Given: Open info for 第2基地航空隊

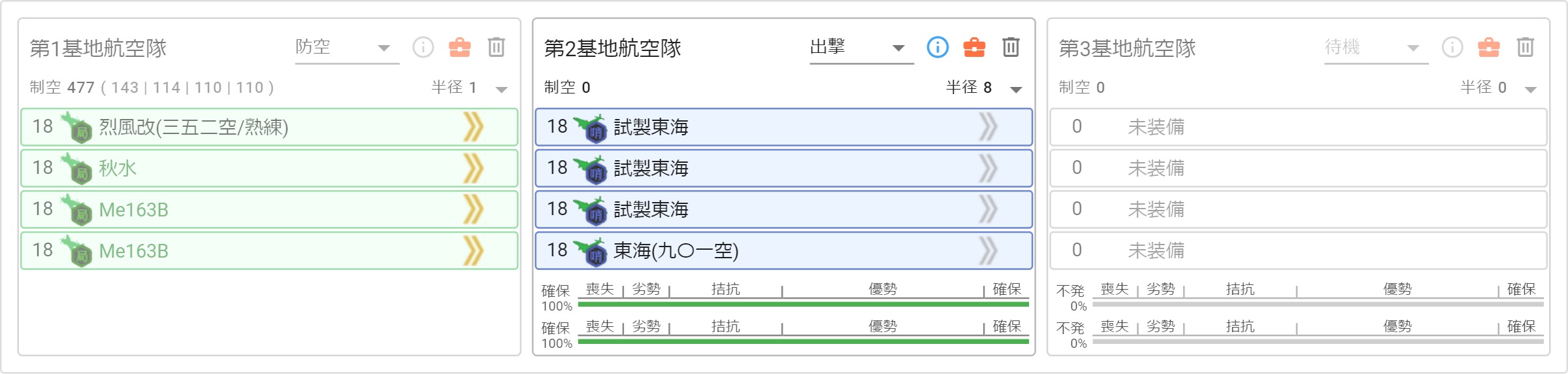Looking at the screenshot, I should click(x=938, y=47).
